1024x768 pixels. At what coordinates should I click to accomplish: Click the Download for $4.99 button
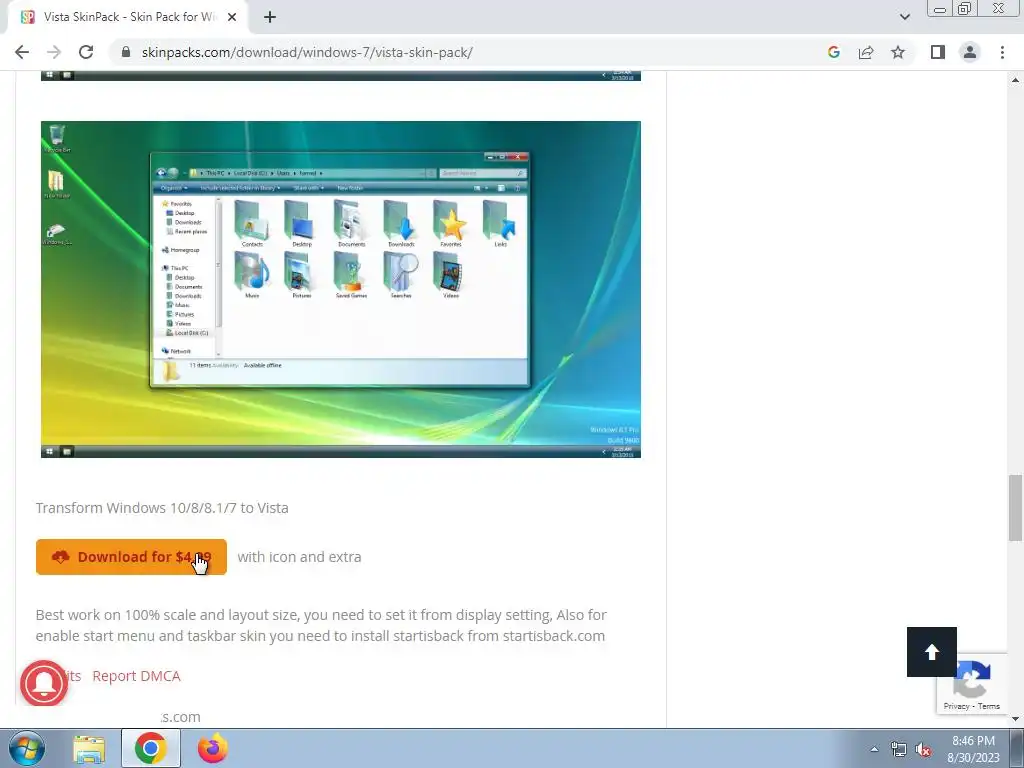(x=131, y=557)
